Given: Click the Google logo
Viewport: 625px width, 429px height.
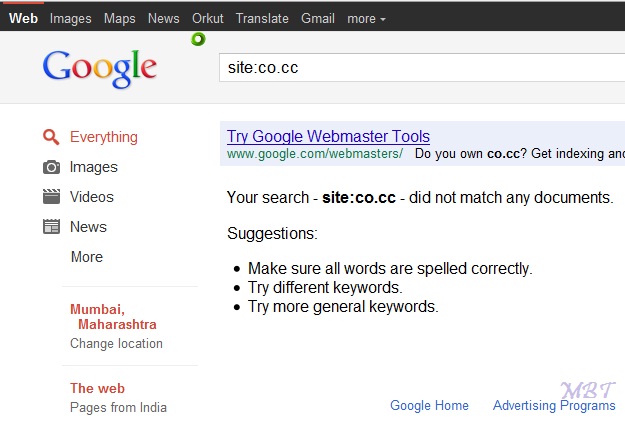Looking at the screenshot, I should click(99, 67).
